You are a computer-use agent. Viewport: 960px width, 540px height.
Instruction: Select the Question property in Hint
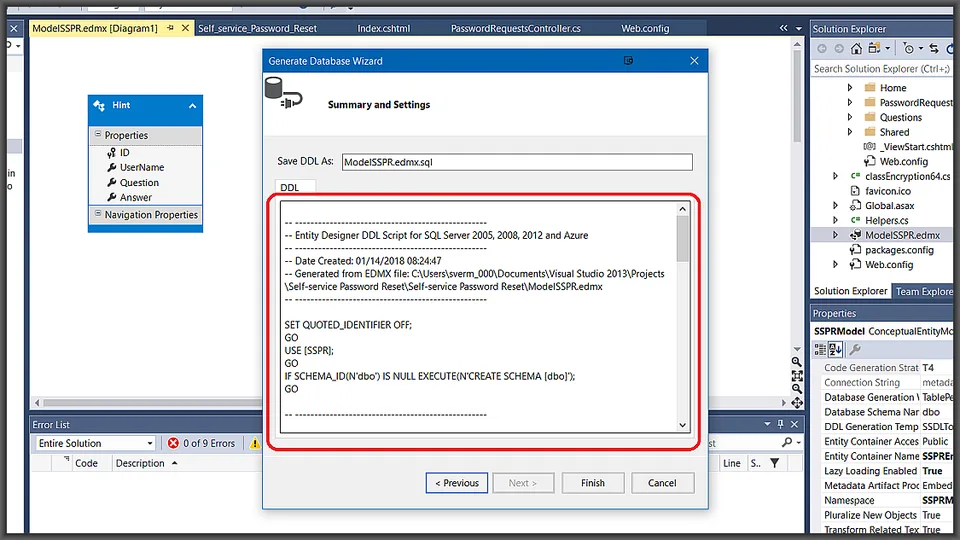(139, 182)
